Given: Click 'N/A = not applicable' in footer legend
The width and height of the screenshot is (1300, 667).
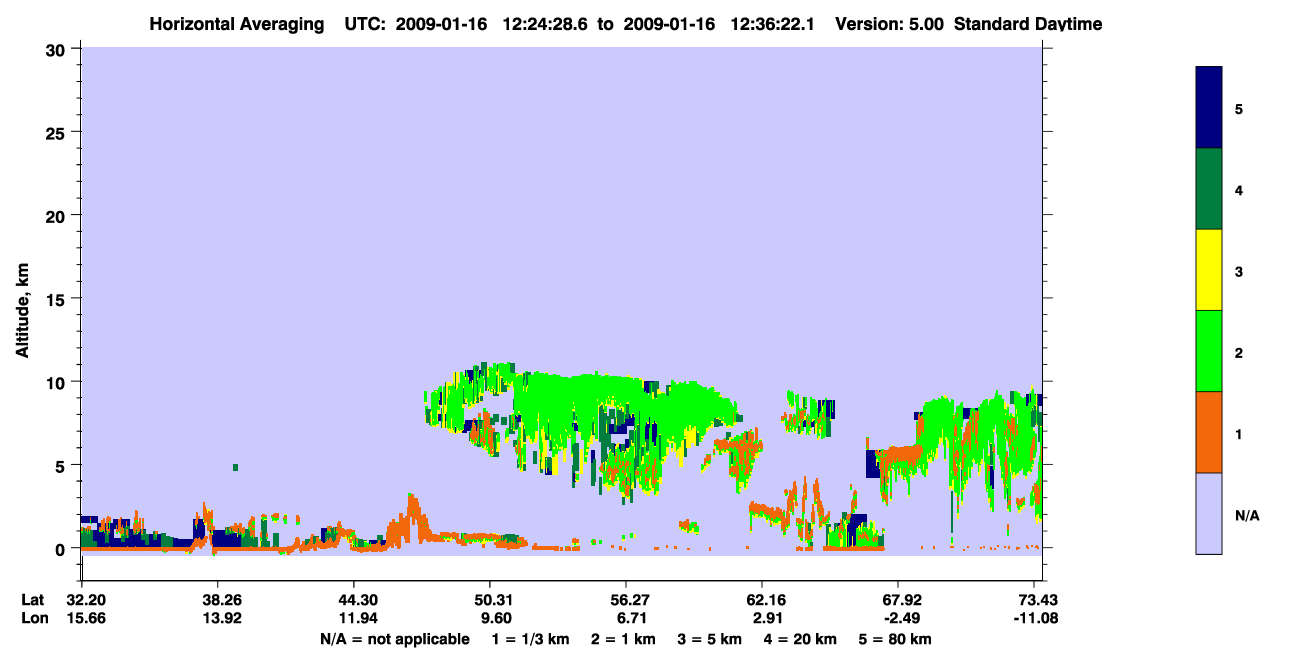Looking at the screenshot, I should point(395,639).
